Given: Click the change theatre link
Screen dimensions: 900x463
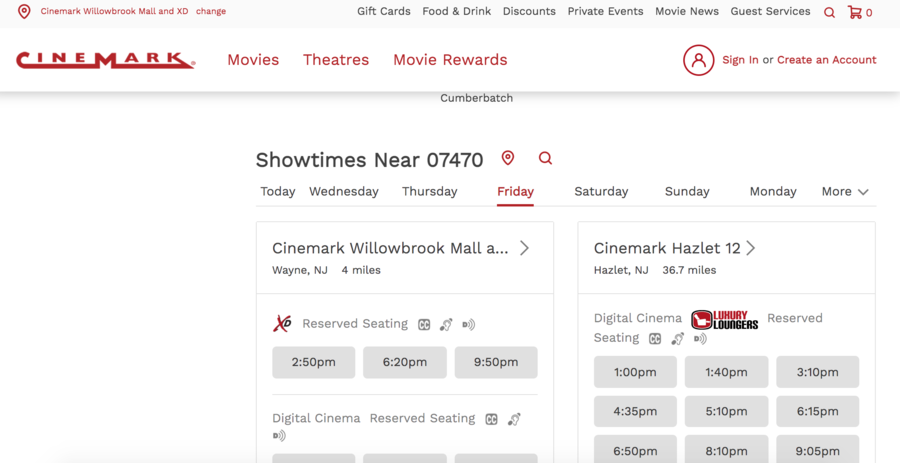Looking at the screenshot, I should (211, 11).
